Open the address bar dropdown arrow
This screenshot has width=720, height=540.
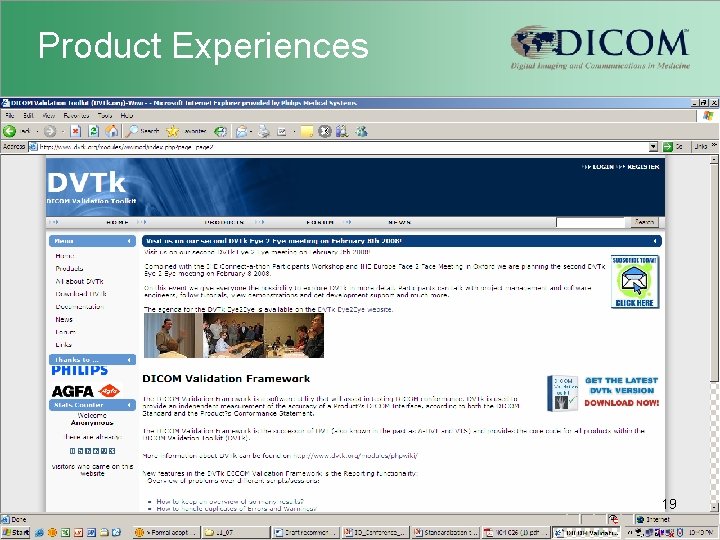tap(653, 147)
